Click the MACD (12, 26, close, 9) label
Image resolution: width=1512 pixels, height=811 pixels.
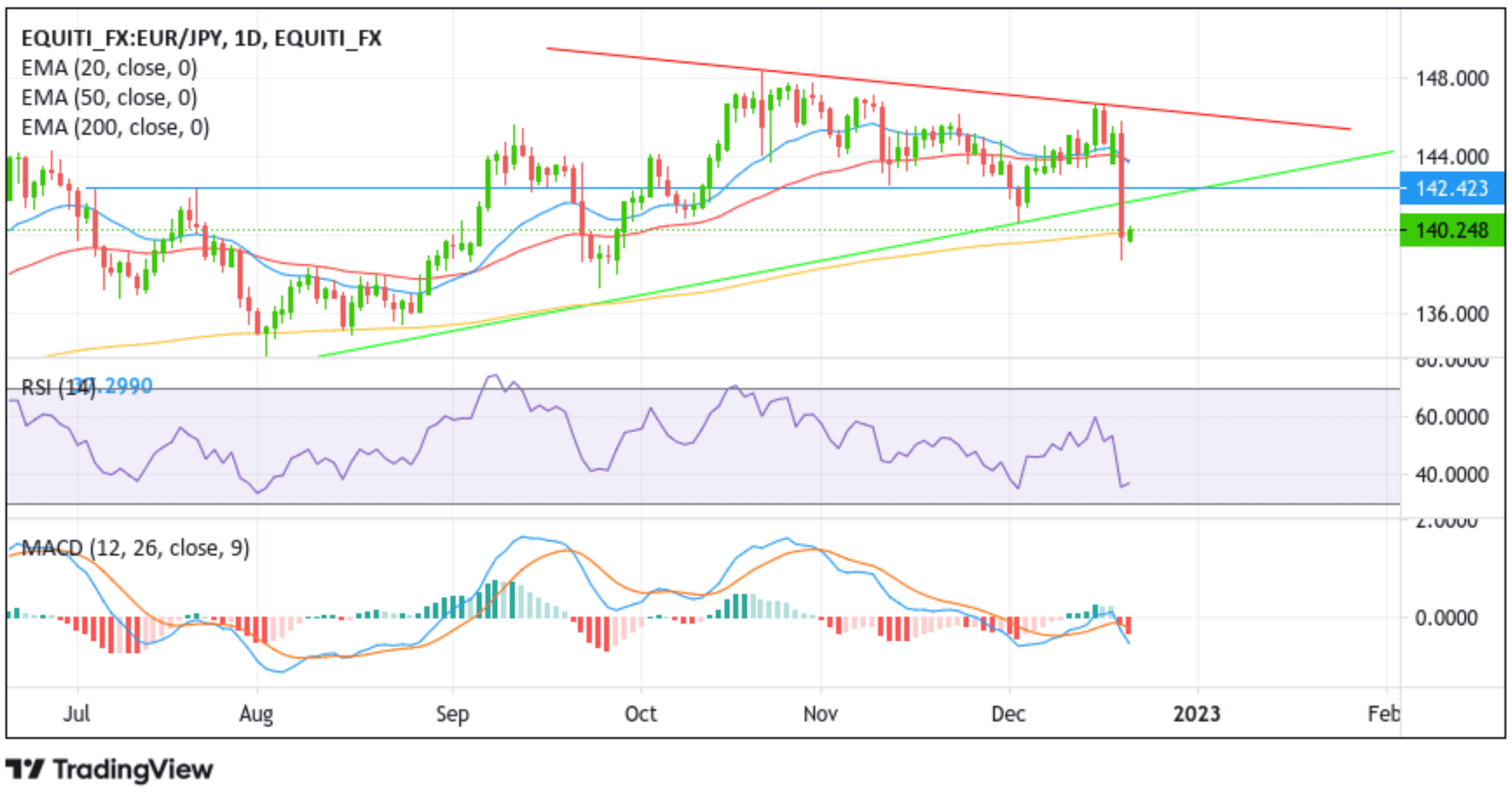click(x=136, y=548)
